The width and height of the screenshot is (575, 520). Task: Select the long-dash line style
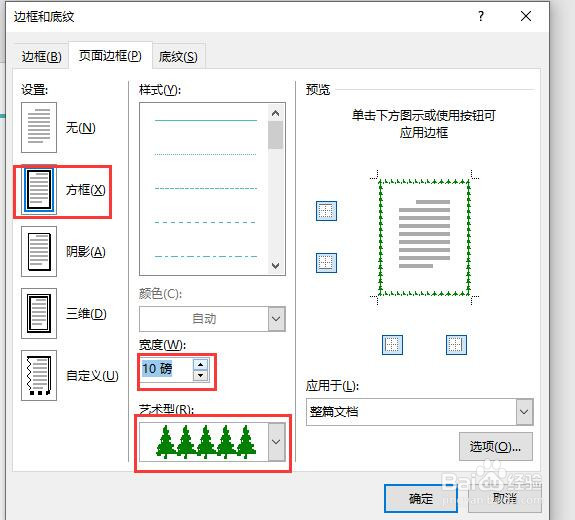(x=205, y=222)
